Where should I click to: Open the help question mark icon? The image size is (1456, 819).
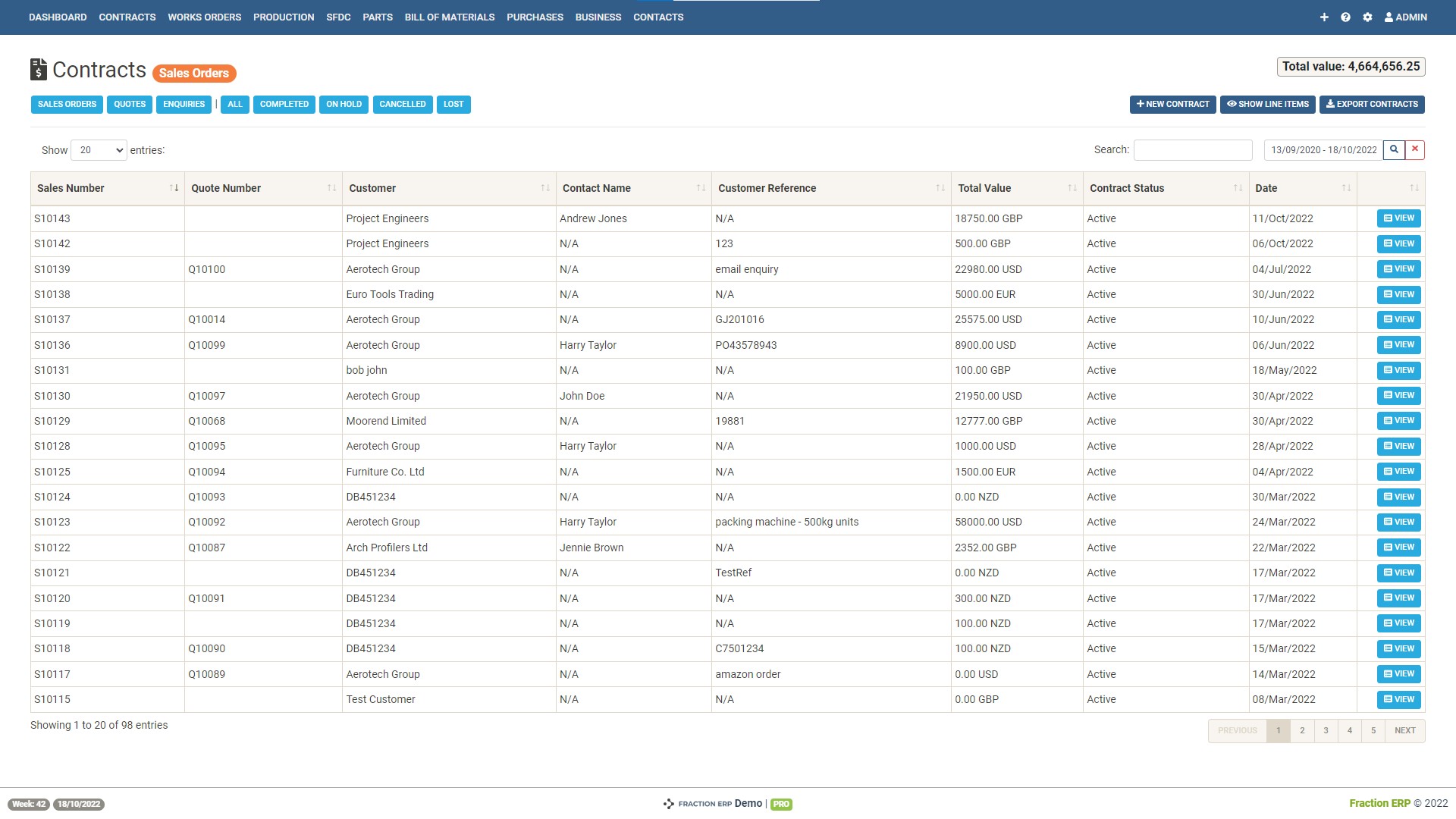point(1345,17)
